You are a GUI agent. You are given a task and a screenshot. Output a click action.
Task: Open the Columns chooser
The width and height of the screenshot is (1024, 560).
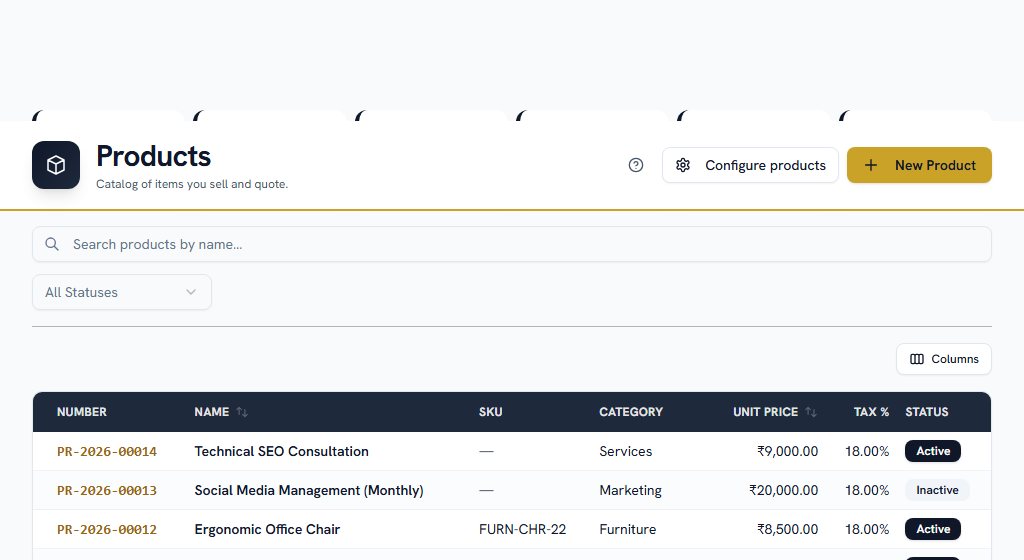[x=944, y=359]
